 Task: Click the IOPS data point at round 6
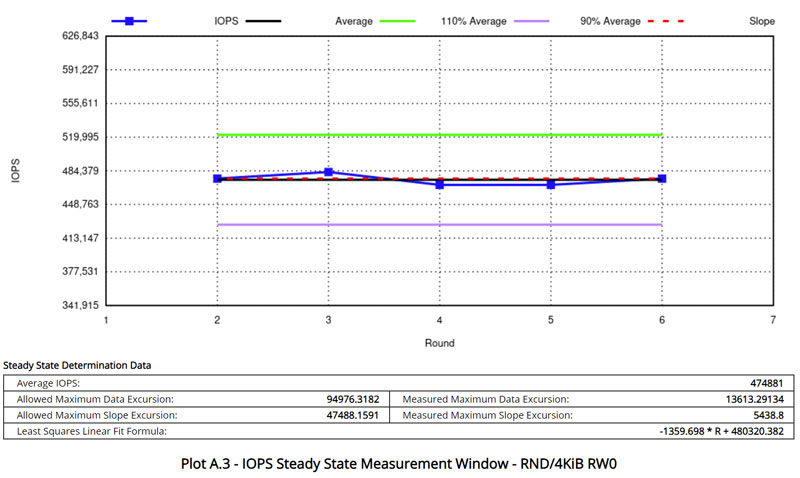pos(662,178)
